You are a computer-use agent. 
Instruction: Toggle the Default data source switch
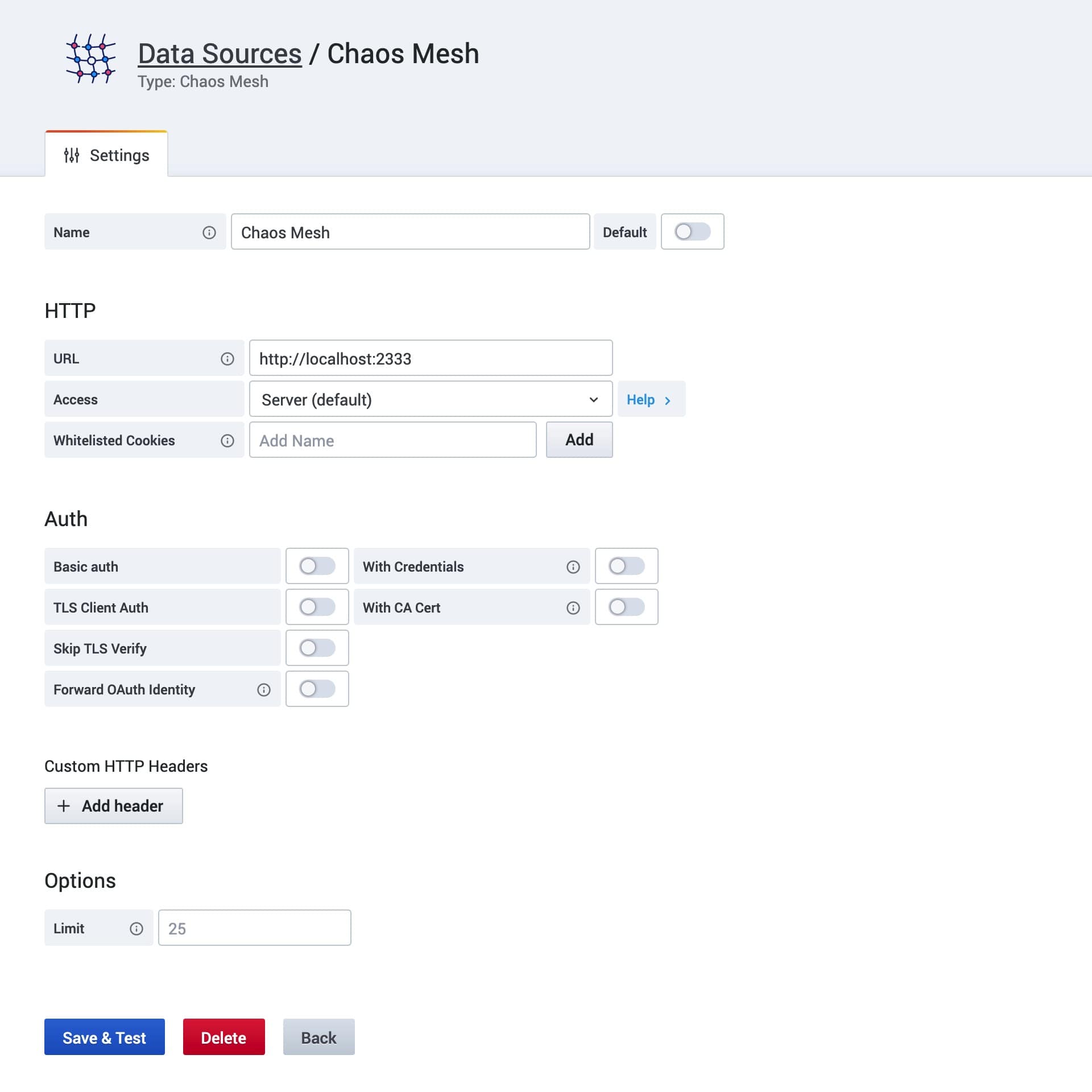[x=692, y=232]
